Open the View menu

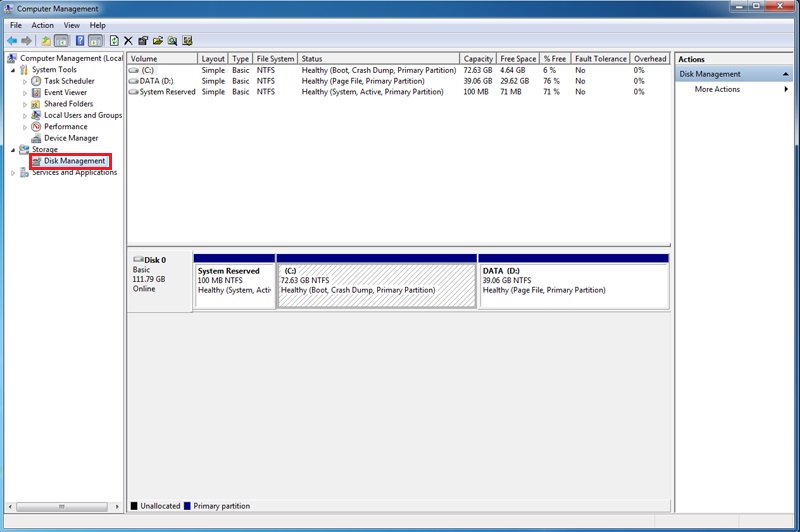pos(71,25)
